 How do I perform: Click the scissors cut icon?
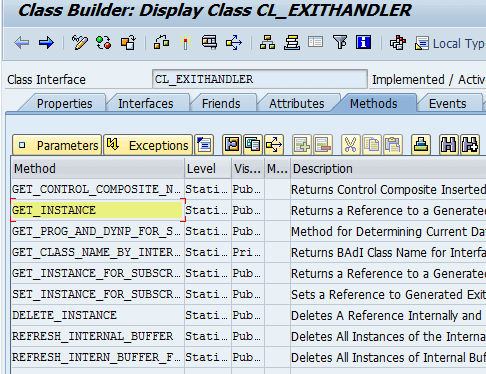(x=350, y=145)
